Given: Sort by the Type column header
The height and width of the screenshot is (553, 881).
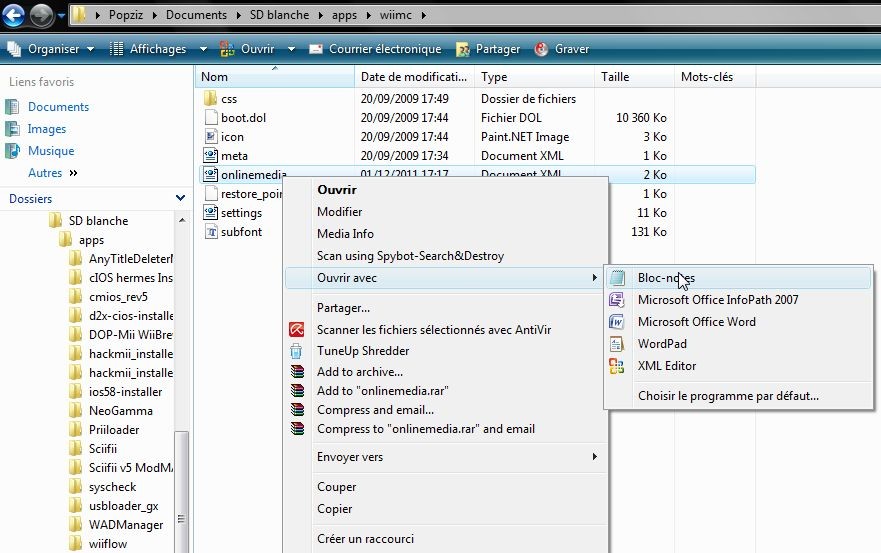Looking at the screenshot, I should (x=534, y=77).
